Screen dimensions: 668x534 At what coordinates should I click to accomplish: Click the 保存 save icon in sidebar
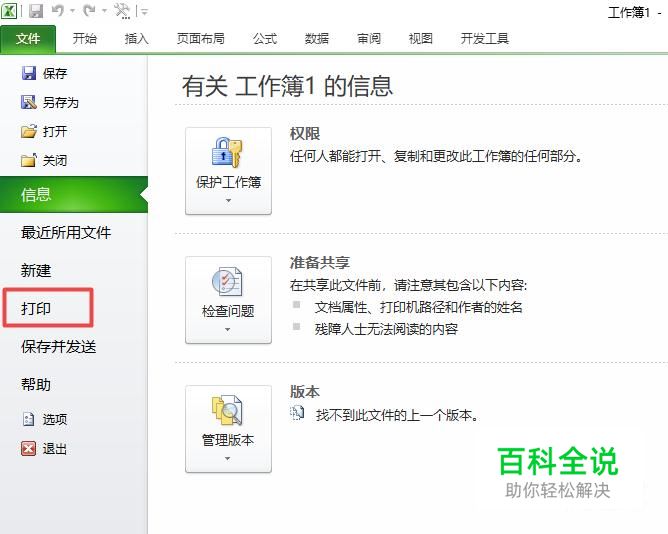click(x=29, y=73)
